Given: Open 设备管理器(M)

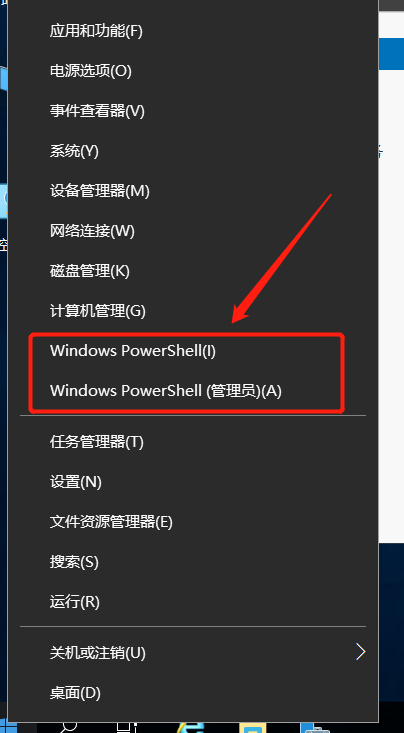Looking at the screenshot, I should 193,191.
